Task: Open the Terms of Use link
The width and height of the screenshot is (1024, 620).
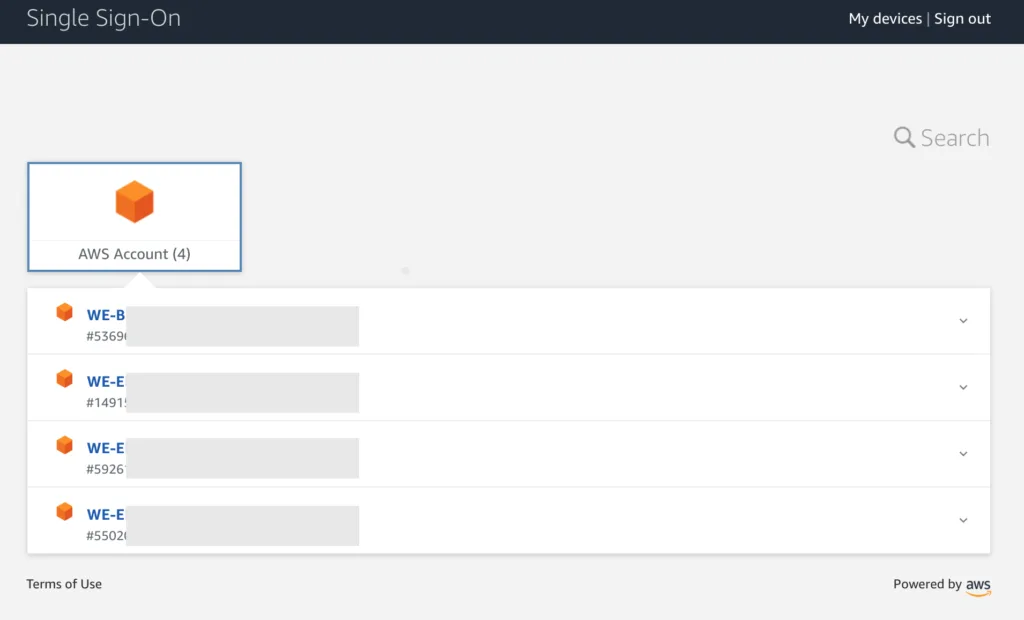Action: point(64,584)
